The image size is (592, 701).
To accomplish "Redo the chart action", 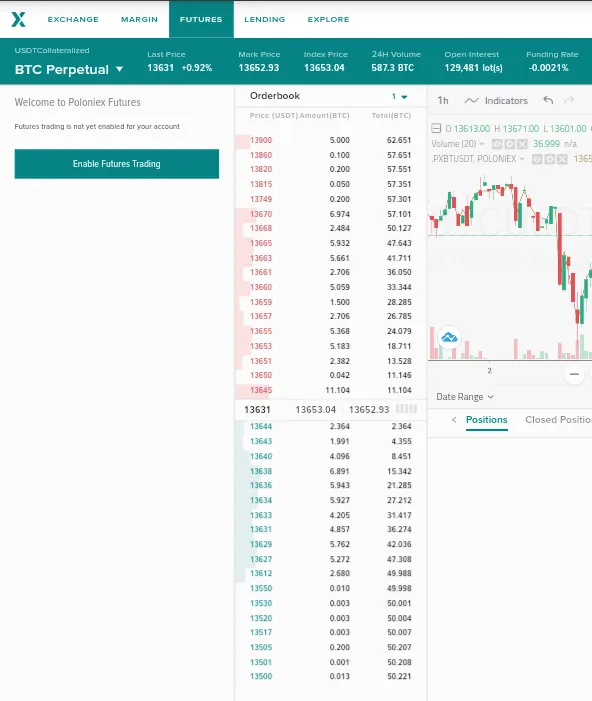I will [x=569, y=100].
